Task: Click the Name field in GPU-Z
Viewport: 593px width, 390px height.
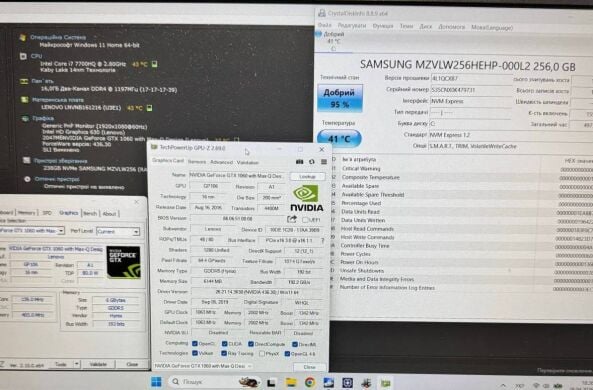Action: click(x=238, y=176)
